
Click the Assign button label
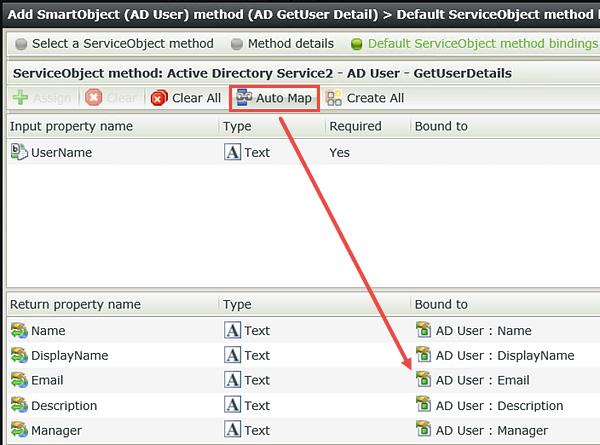(x=52, y=98)
